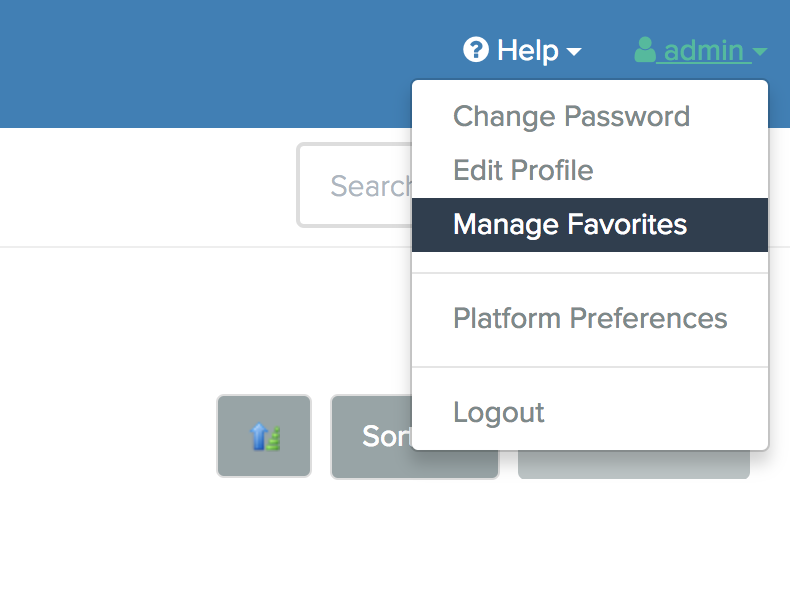Image resolution: width=790 pixels, height=604 pixels.
Task: Click the partially hidden Sort button
Action: pos(372,436)
